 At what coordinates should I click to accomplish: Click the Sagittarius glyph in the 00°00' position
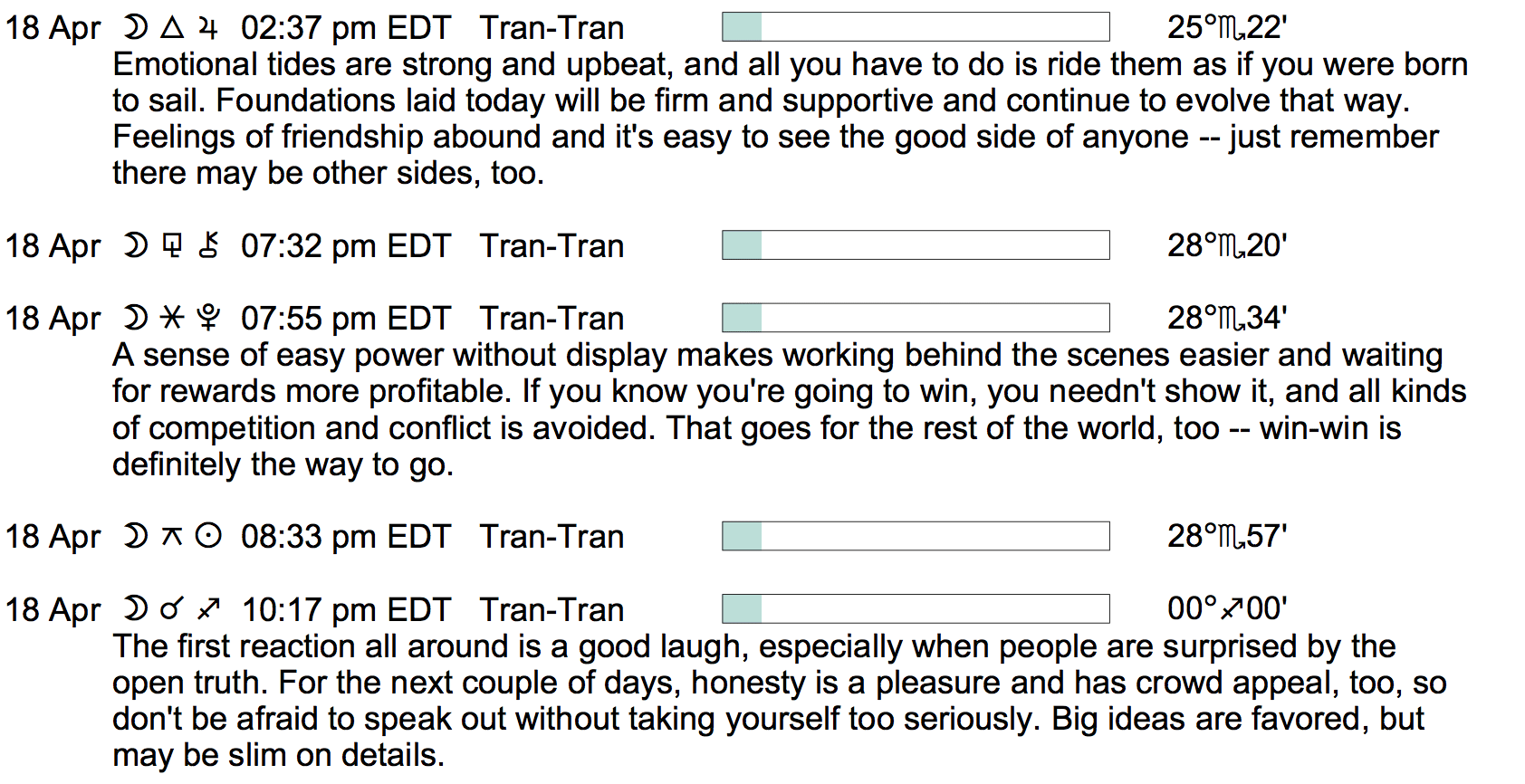tap(1232, 609)
